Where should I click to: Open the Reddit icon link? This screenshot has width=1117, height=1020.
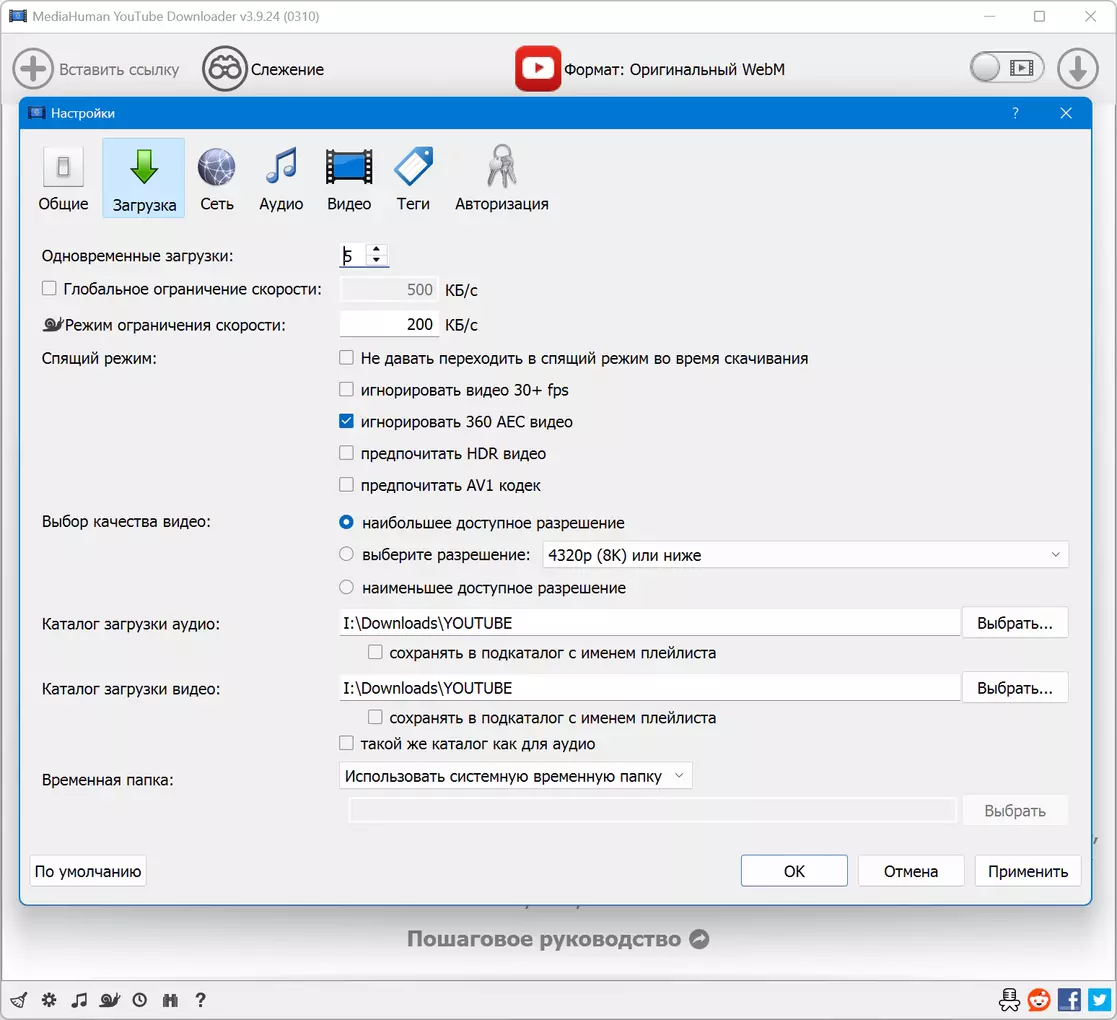pos(1039,1000)
